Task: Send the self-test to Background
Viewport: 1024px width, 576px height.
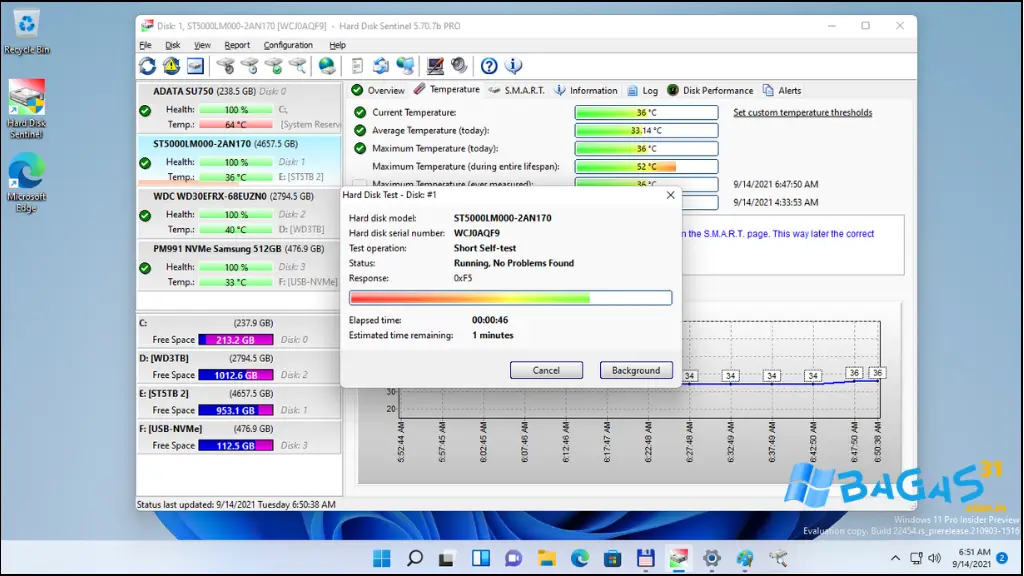Action: tap(636, 369)
